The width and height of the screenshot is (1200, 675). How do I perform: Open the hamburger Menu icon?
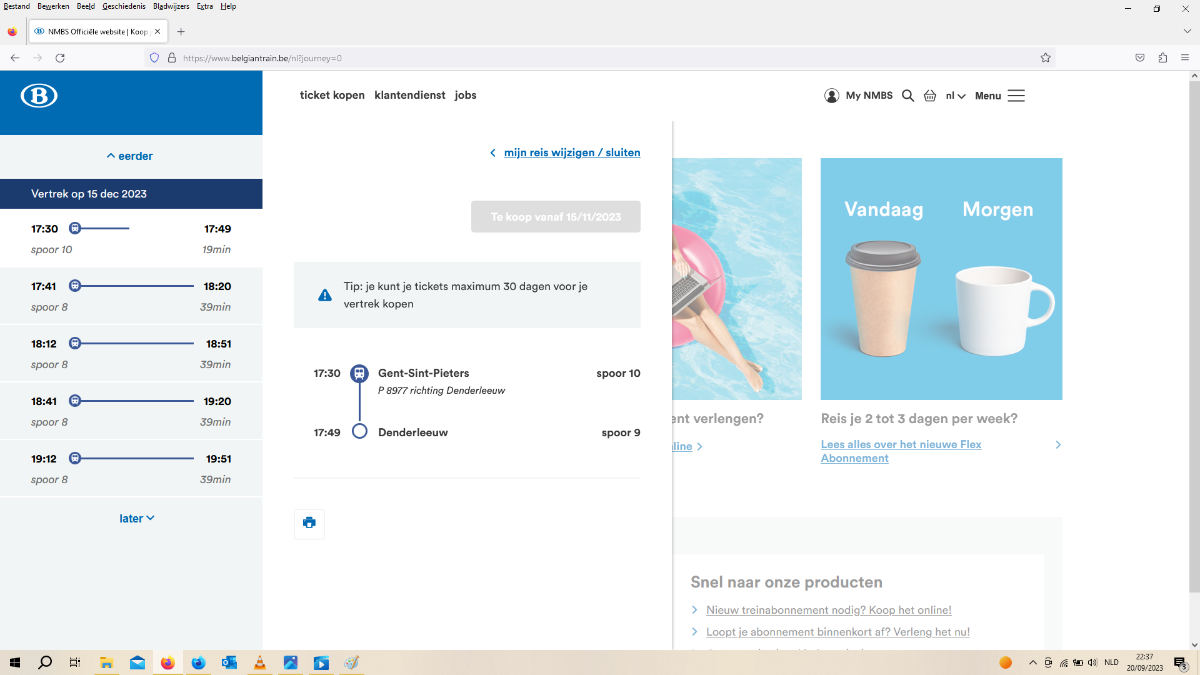[1016, 96]
